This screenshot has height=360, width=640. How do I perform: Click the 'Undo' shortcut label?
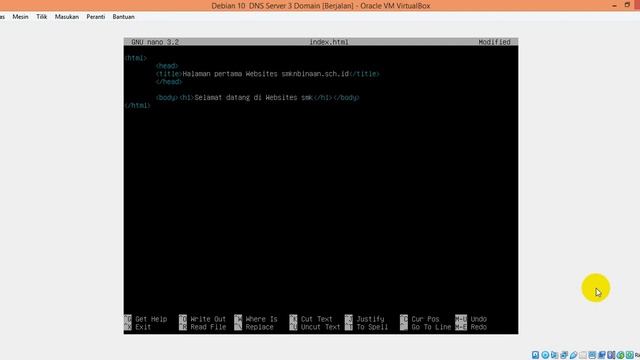(x=478, y=319)
